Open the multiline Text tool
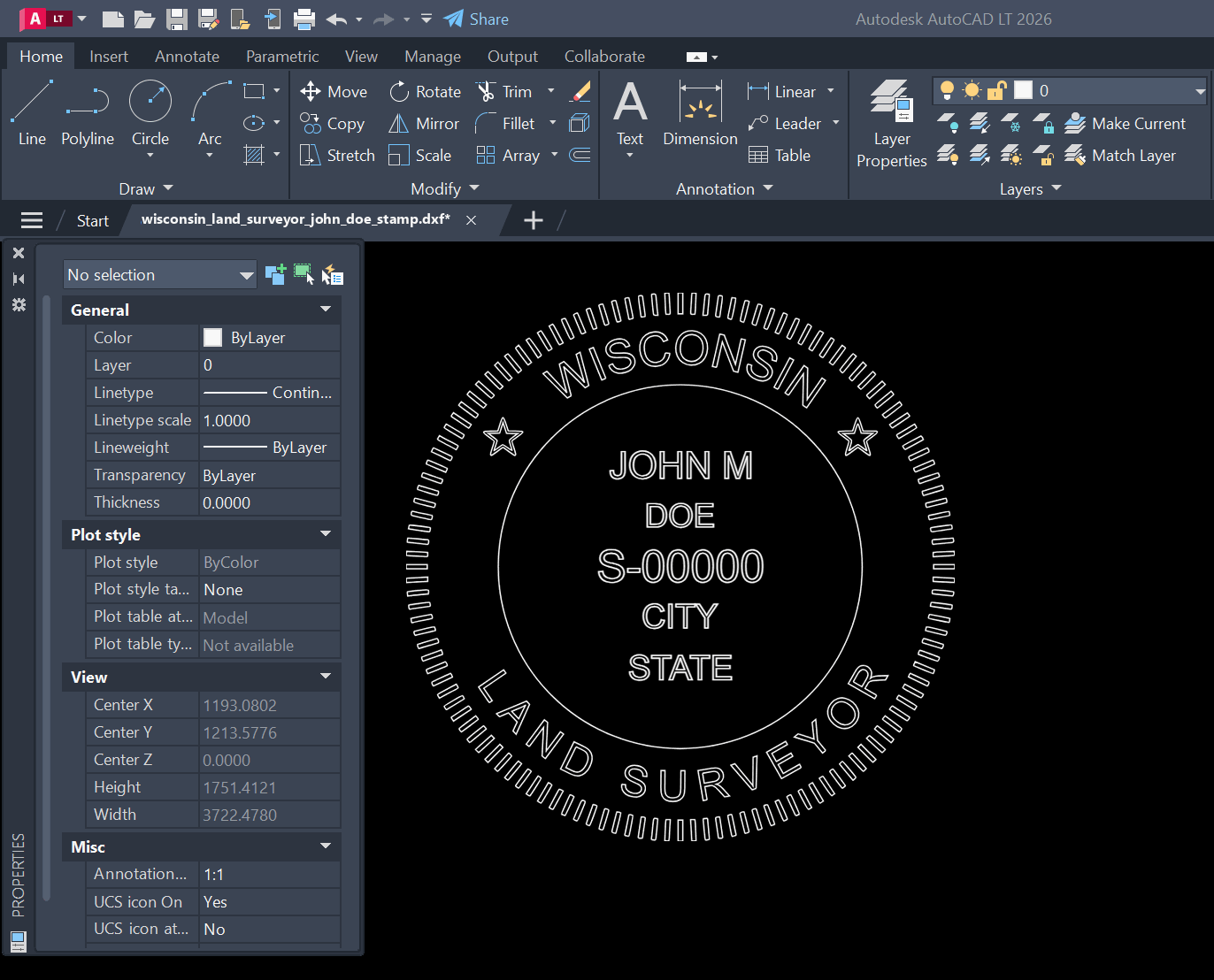This screenshot has height=980, width=1214. (x=630, y=112)
